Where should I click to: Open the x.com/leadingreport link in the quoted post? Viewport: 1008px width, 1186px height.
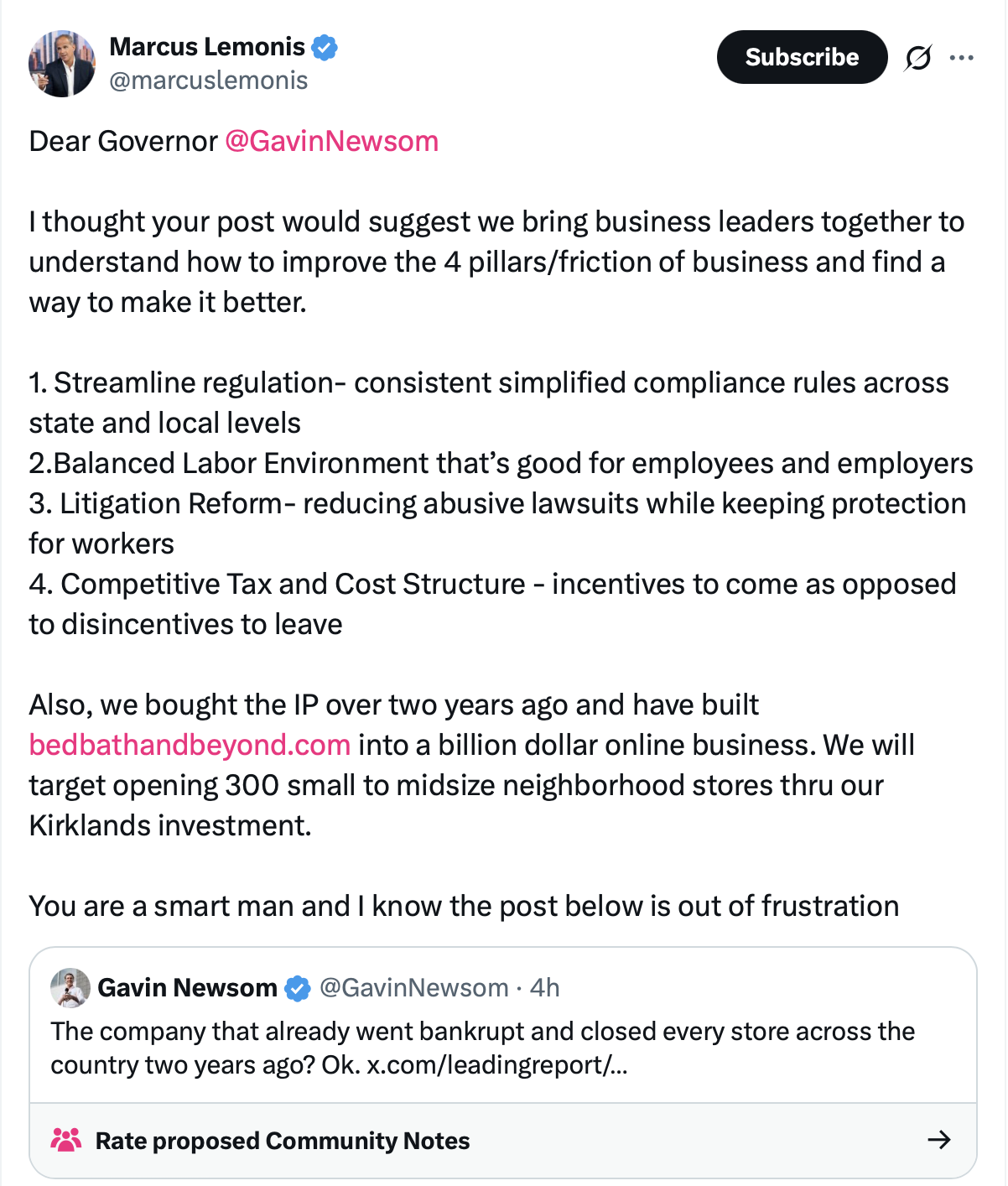pyautogui.click(x=496, y=1065)
